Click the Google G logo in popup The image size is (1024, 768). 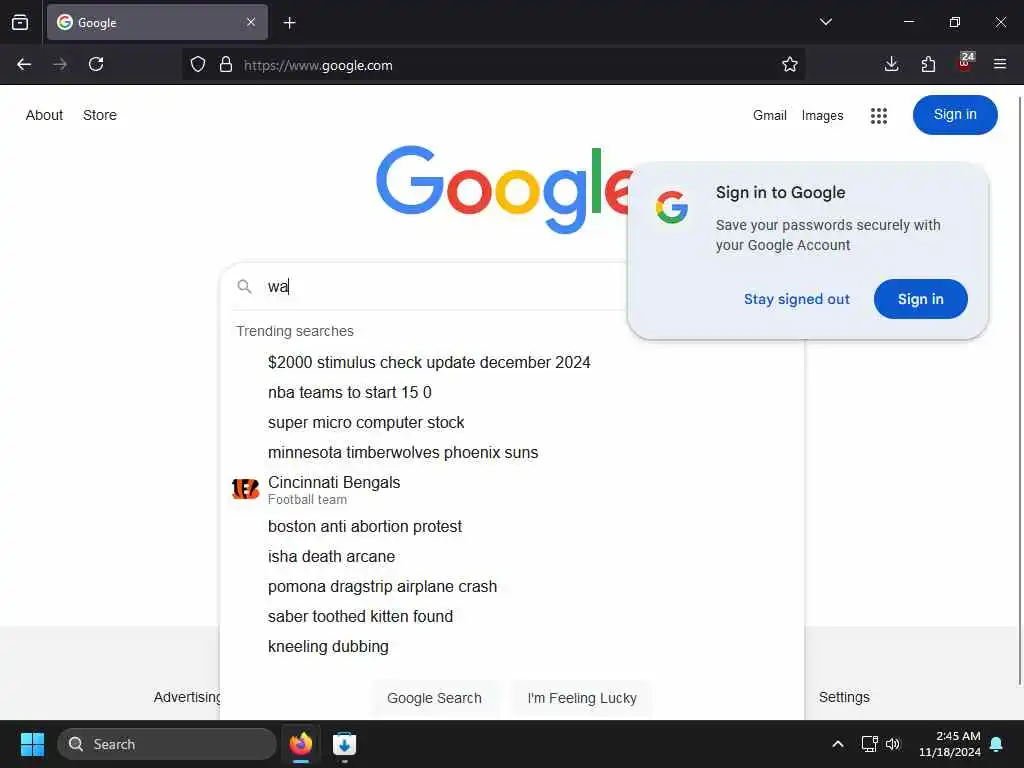coord(672,207)
